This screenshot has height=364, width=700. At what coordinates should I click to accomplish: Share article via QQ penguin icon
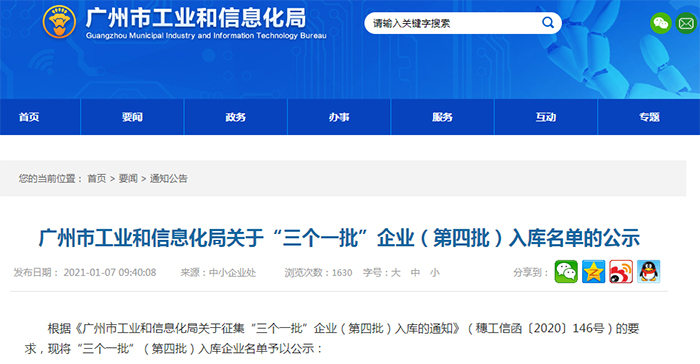tap(648, 272)
